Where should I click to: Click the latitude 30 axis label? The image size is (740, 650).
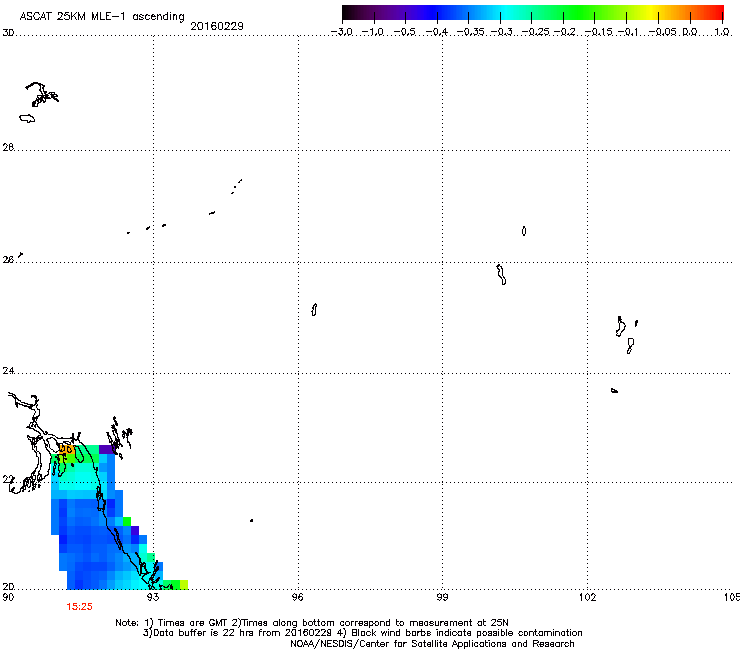click(x=8, y=33)
